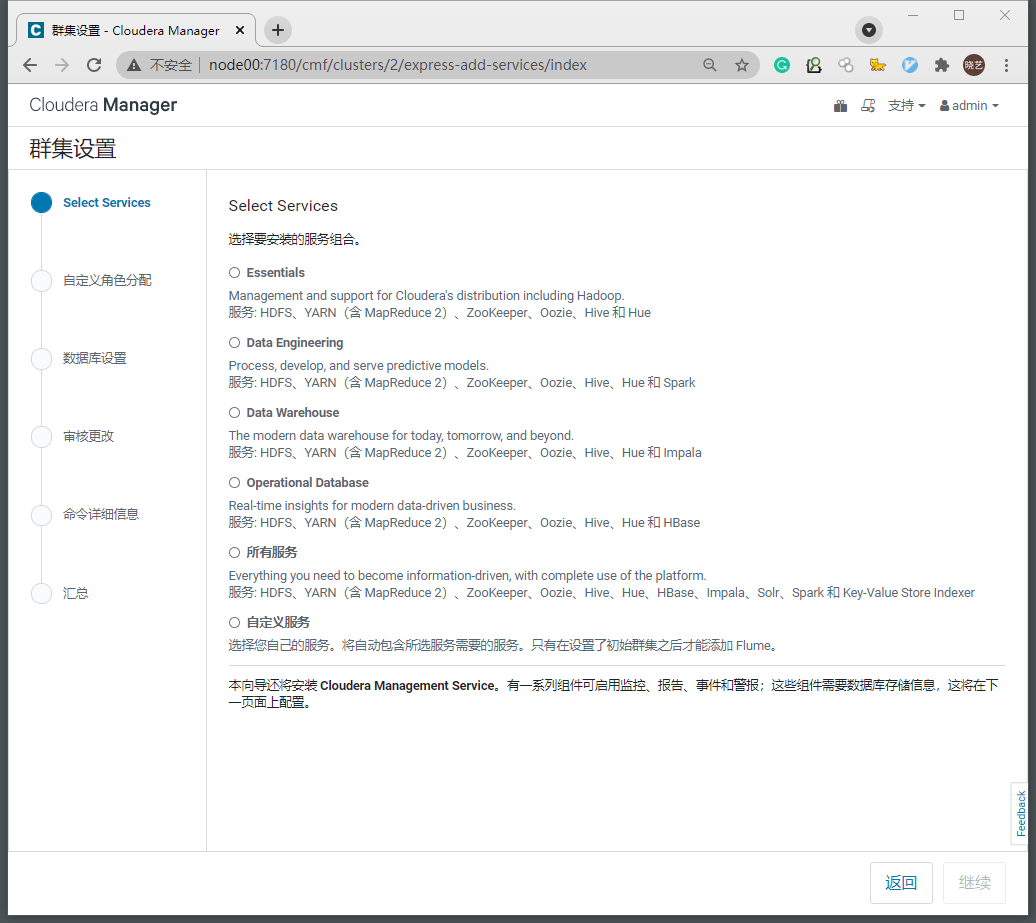Click the running commands icon in header
The width and height of the screenshot is (1036, 923).
click(868, 106)
